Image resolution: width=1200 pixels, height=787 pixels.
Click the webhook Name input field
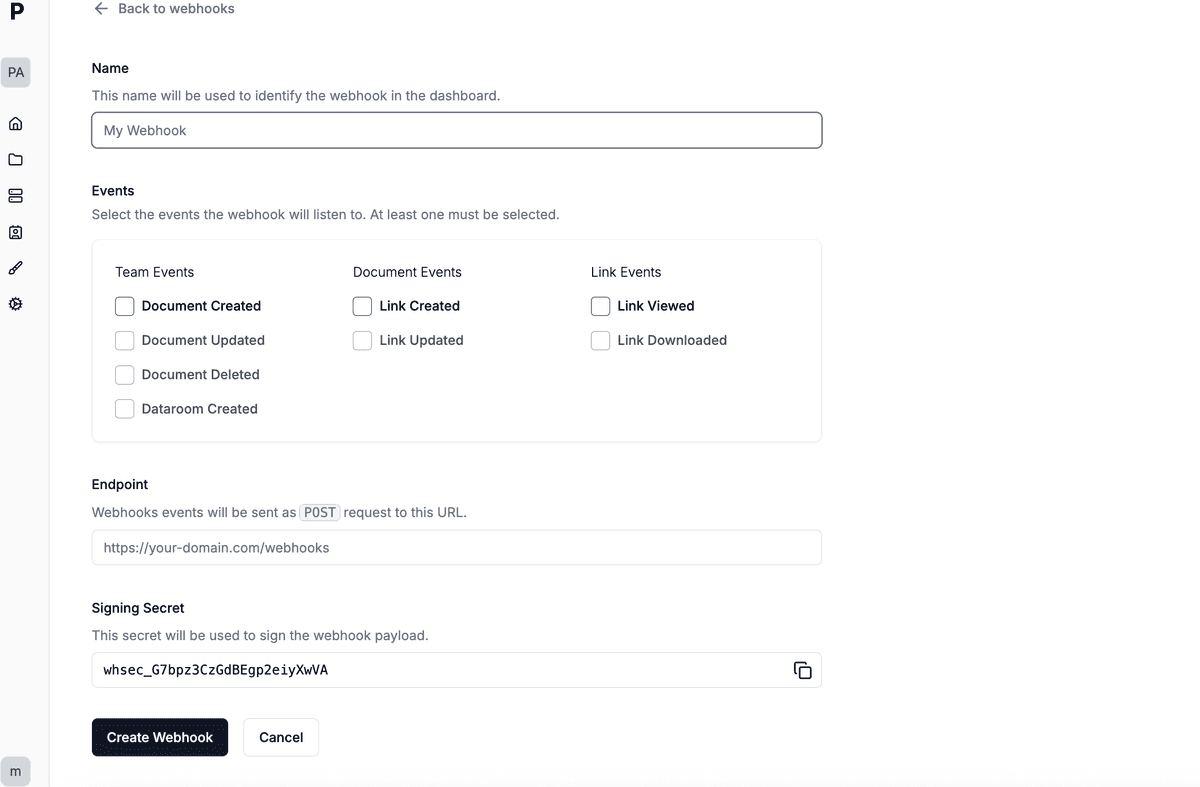coord(456,130)
